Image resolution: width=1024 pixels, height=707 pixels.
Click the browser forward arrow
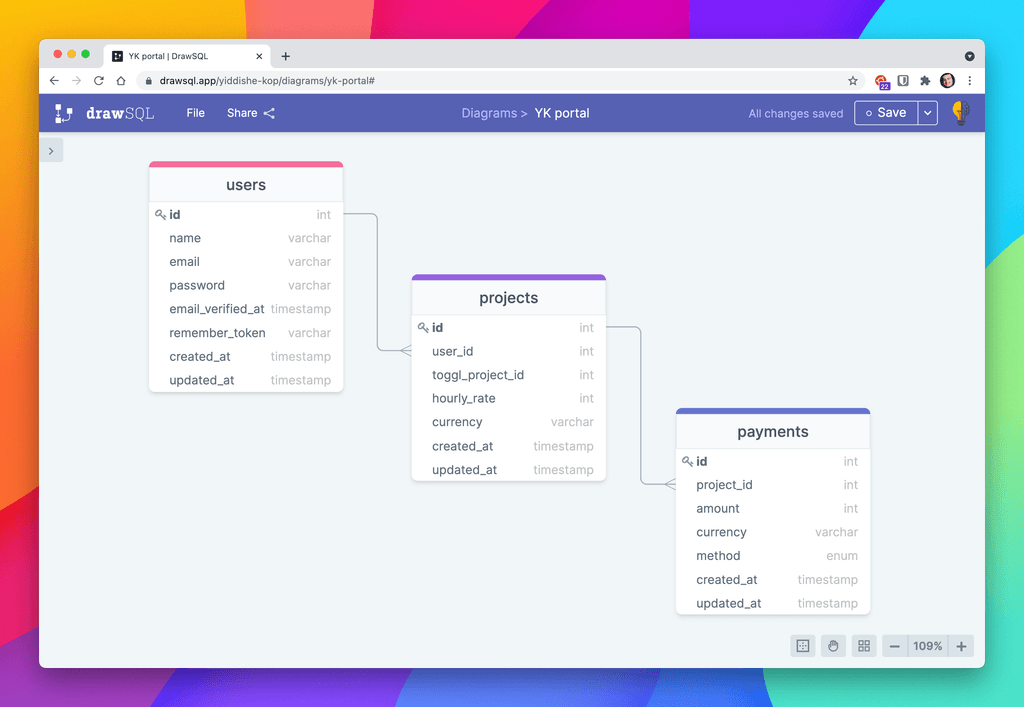pos(76,80)
